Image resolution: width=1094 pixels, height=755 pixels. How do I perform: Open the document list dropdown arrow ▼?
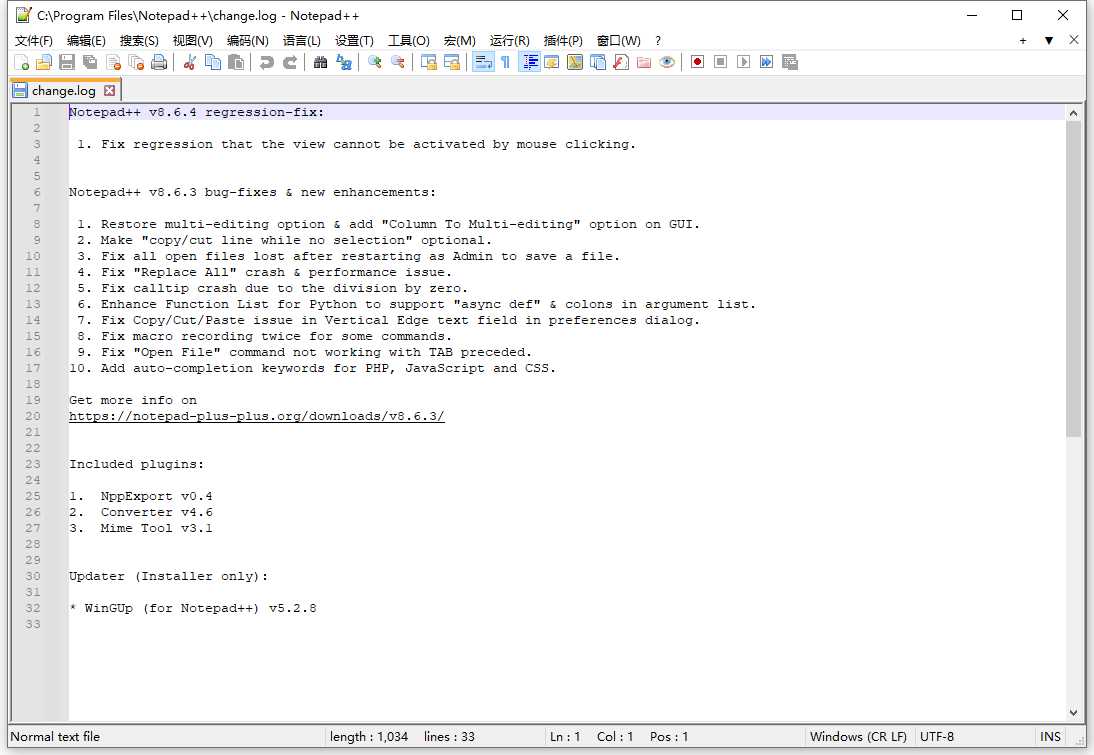1049,40
